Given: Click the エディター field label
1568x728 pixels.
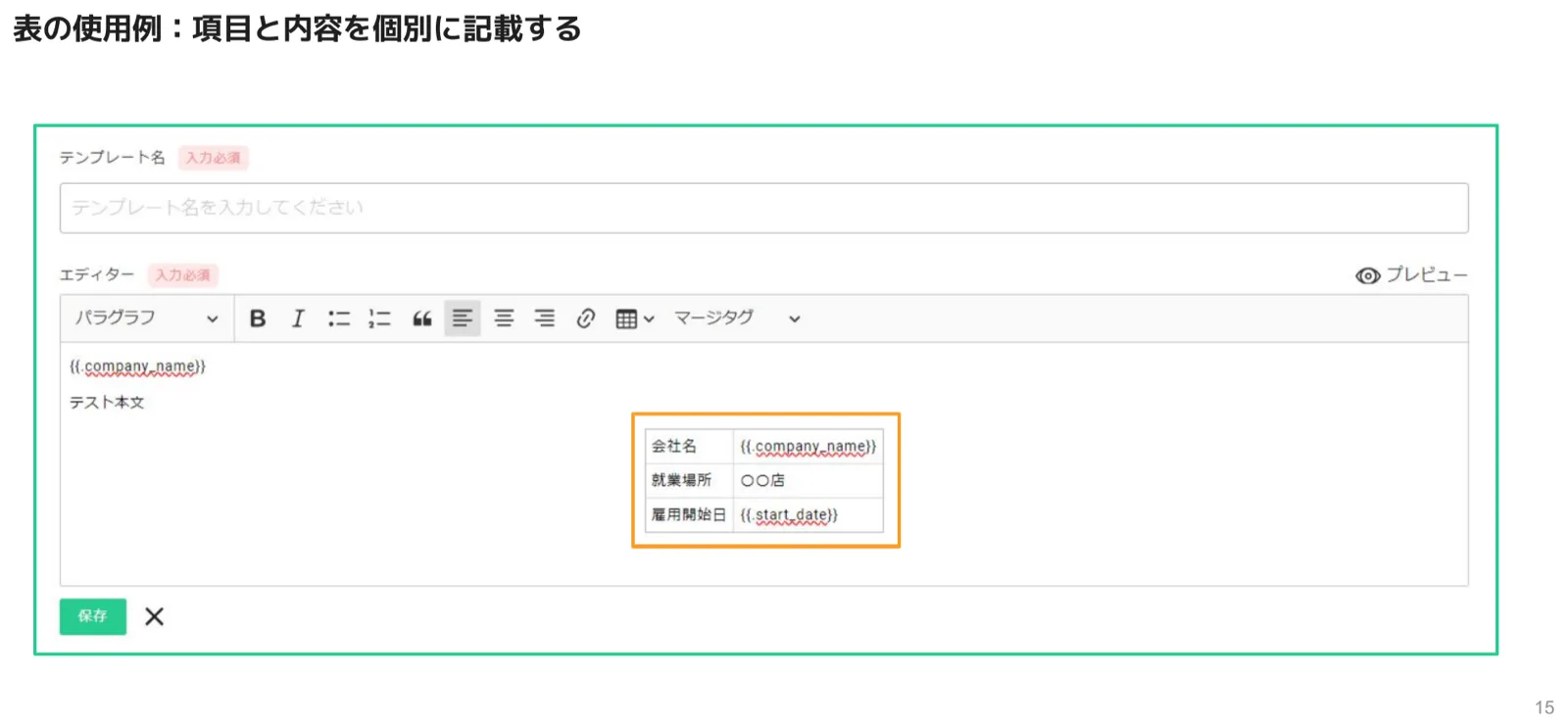Looking at the screenshot, I should click(97, 275).
